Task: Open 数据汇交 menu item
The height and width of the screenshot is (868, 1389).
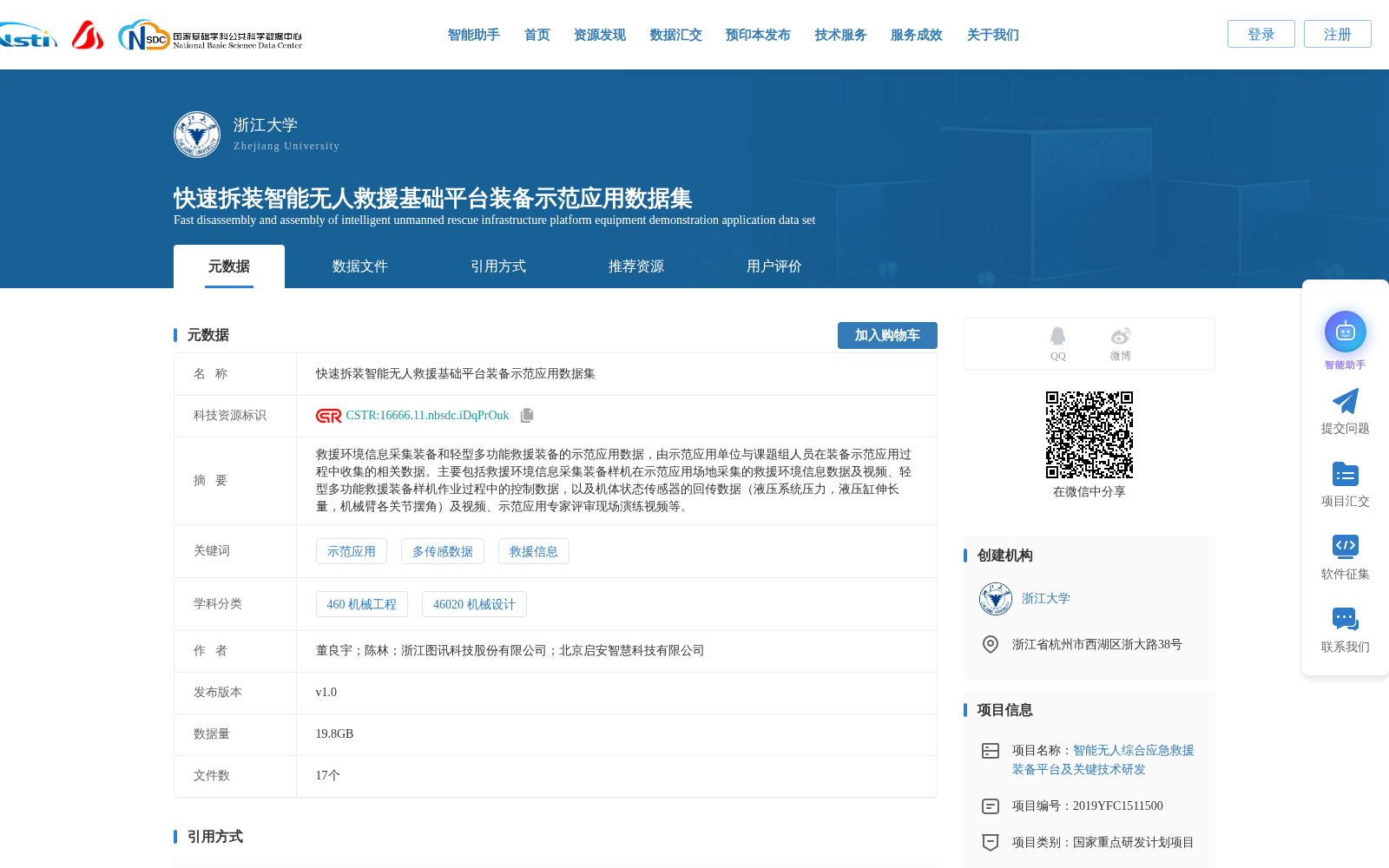Action: pos(676,35)
